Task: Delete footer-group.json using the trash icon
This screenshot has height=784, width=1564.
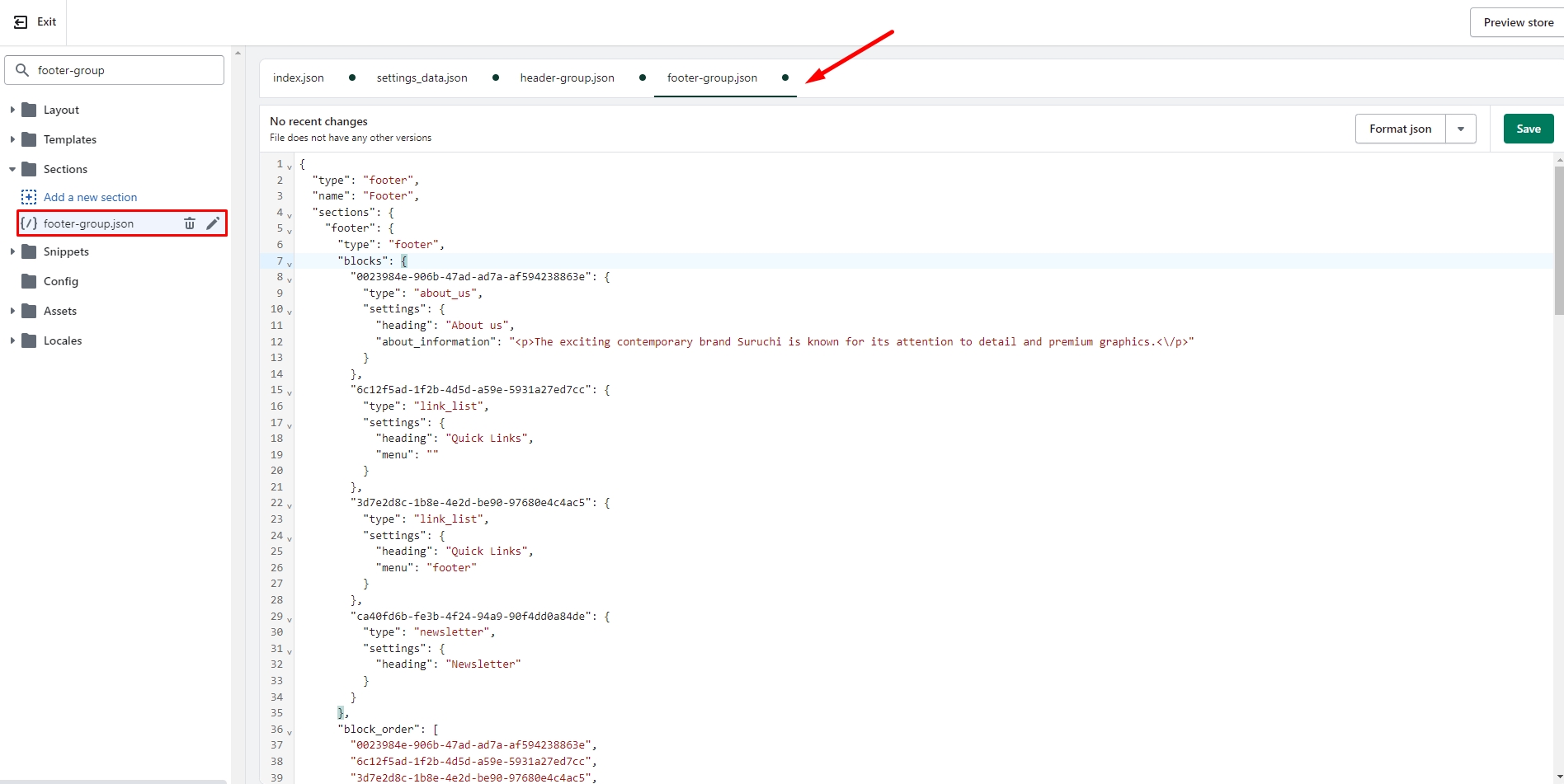Action: click(x=190, y=223)
